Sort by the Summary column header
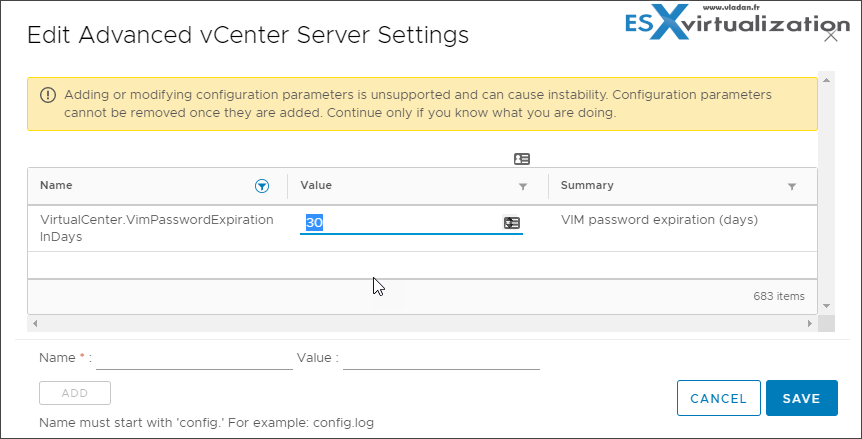 coord(587,185)
